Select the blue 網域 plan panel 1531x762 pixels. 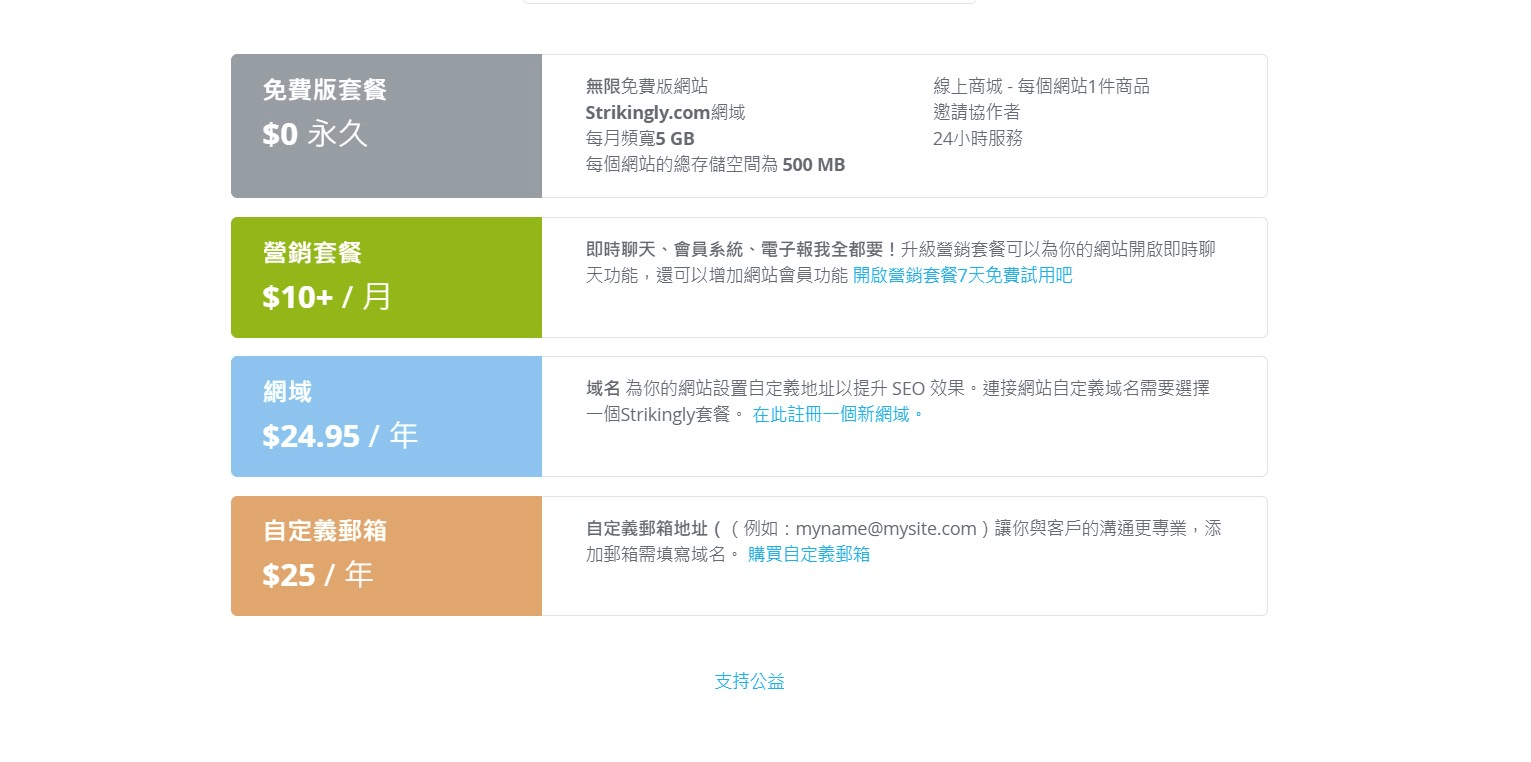coord(386,416)
